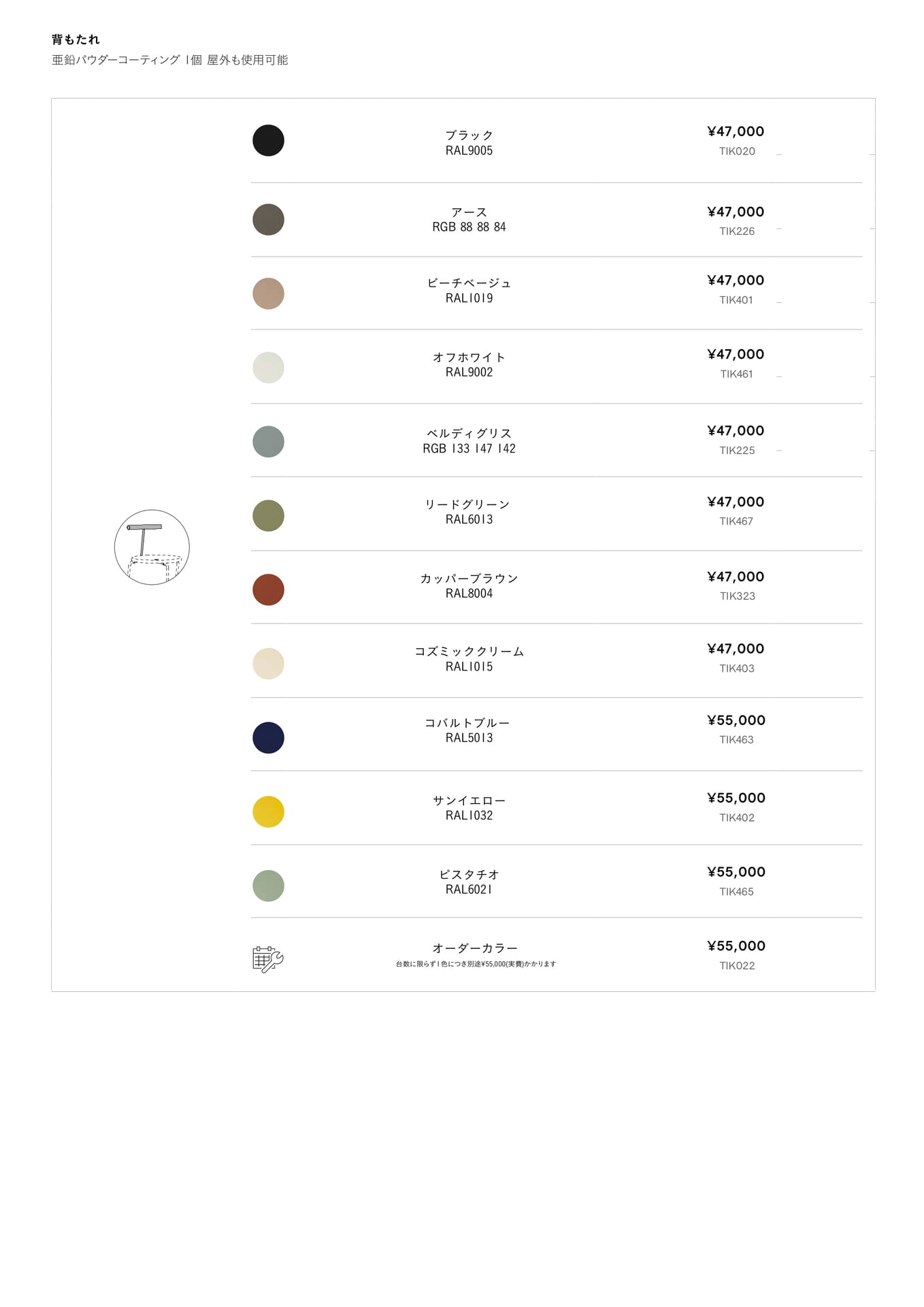The height and width of the screenshot is (1307, 924).
Task: Click the 背もたれ heading
Action: pos(76,39)
